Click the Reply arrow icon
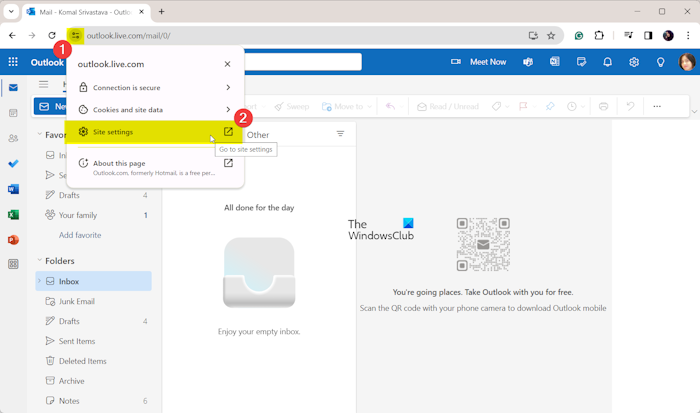 (390, 106)
